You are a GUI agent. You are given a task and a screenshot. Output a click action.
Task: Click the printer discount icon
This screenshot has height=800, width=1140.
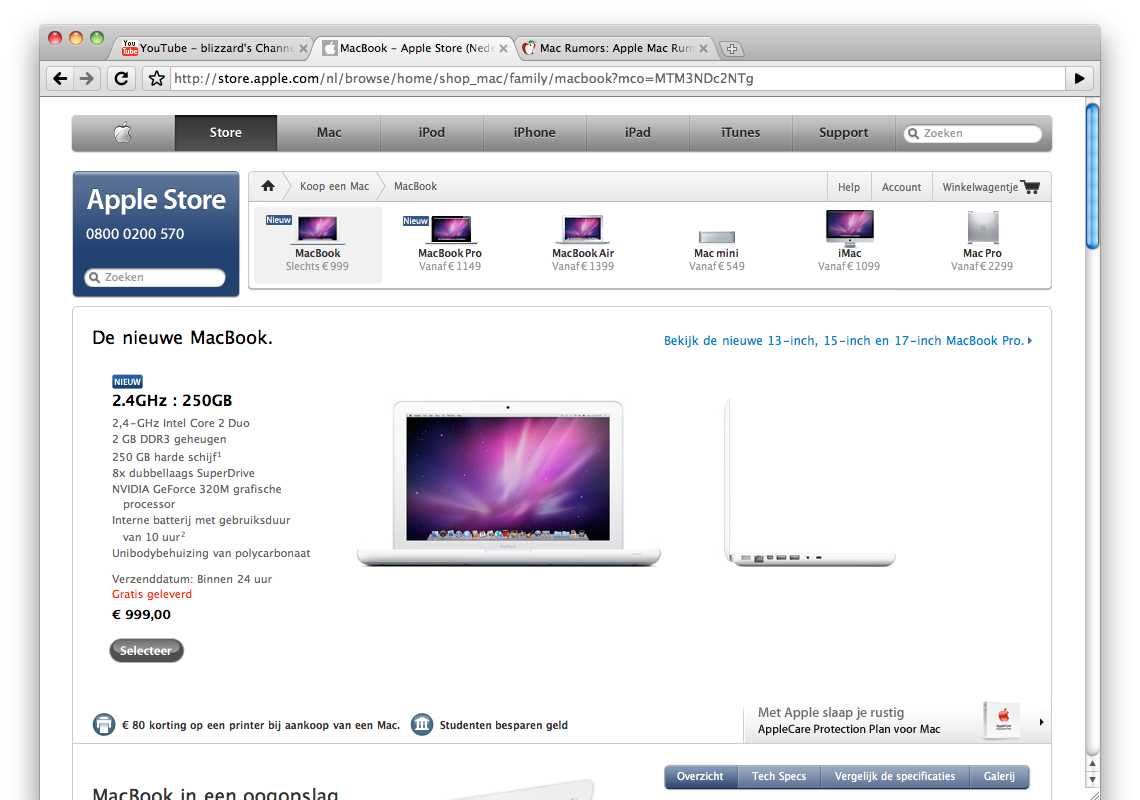pos(104,724)
